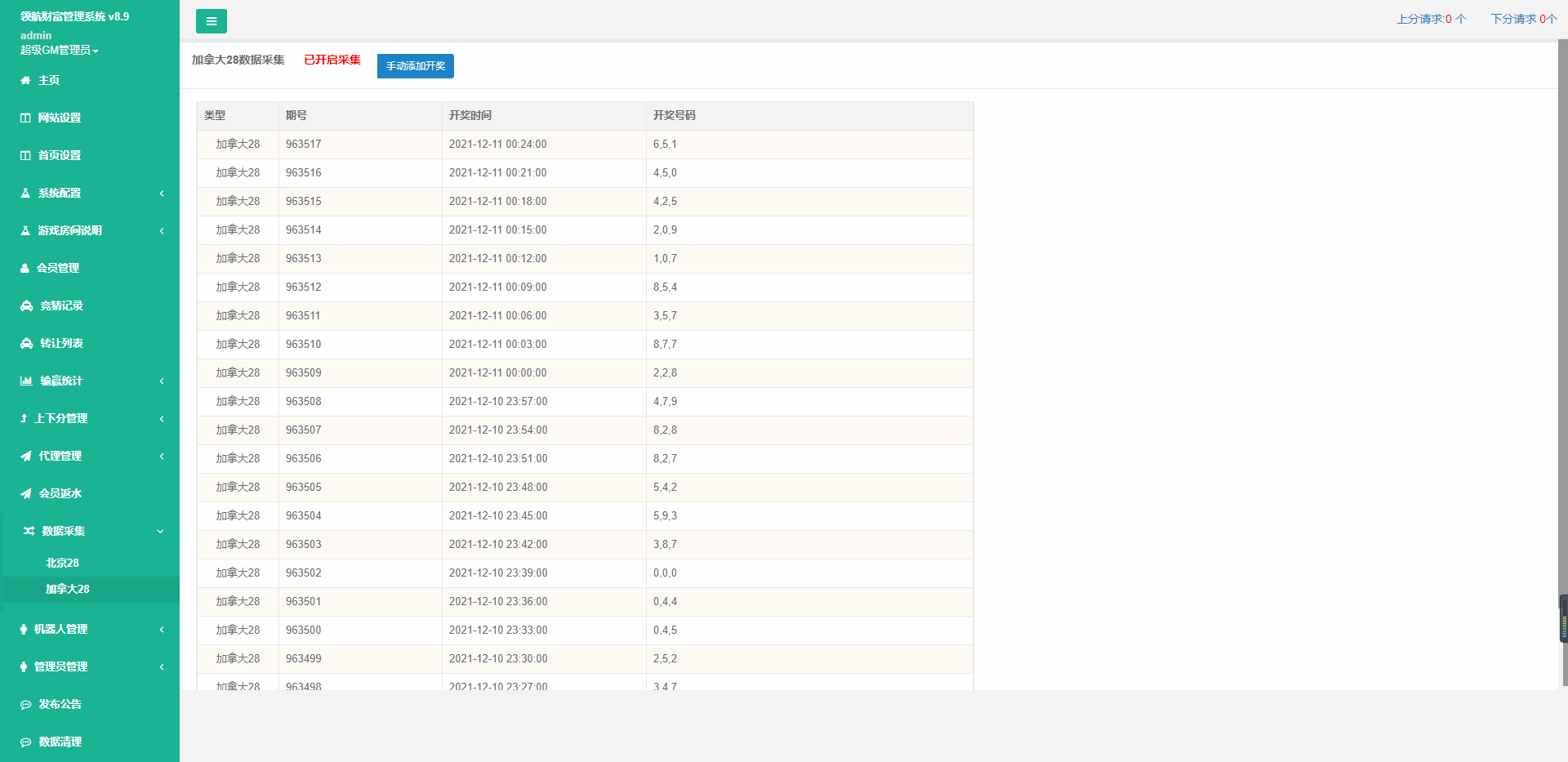The image size is (1568, 762).
Task: Click the 加拿大28 type cell for 963511
Action: tap(238, 315)
